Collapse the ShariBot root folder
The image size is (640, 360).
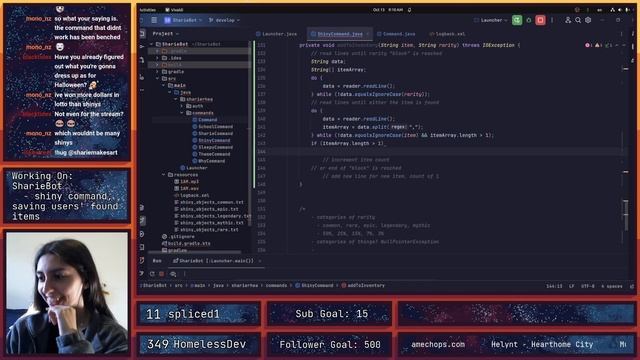152,44
